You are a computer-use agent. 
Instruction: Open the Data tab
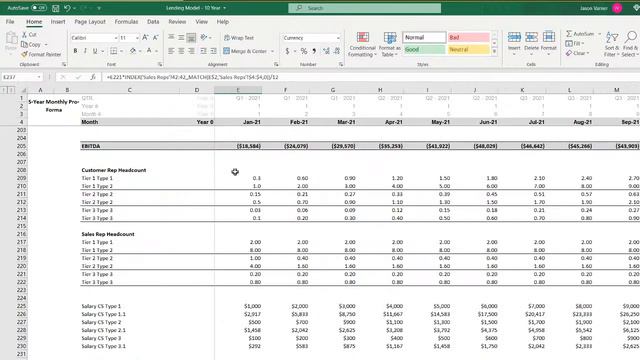click(153, 22)
